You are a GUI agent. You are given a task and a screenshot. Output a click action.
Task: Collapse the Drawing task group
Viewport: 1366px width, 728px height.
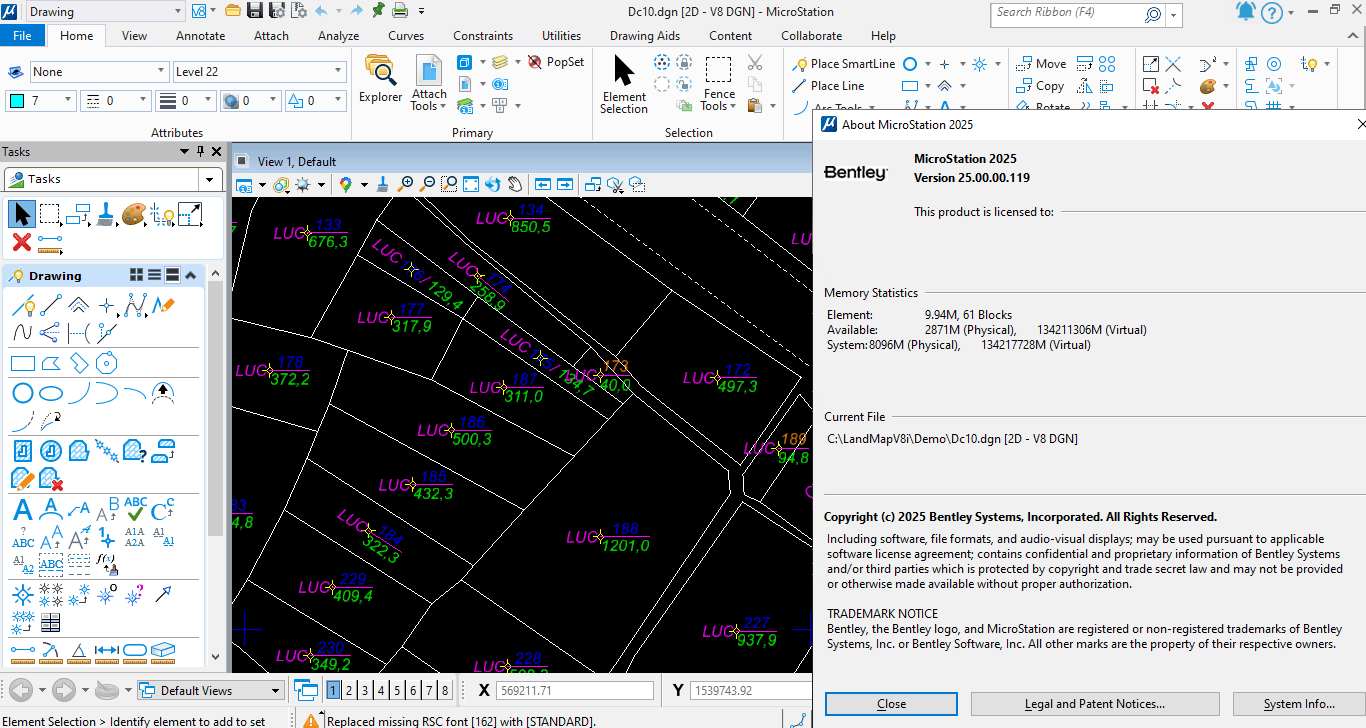[192, 275]
